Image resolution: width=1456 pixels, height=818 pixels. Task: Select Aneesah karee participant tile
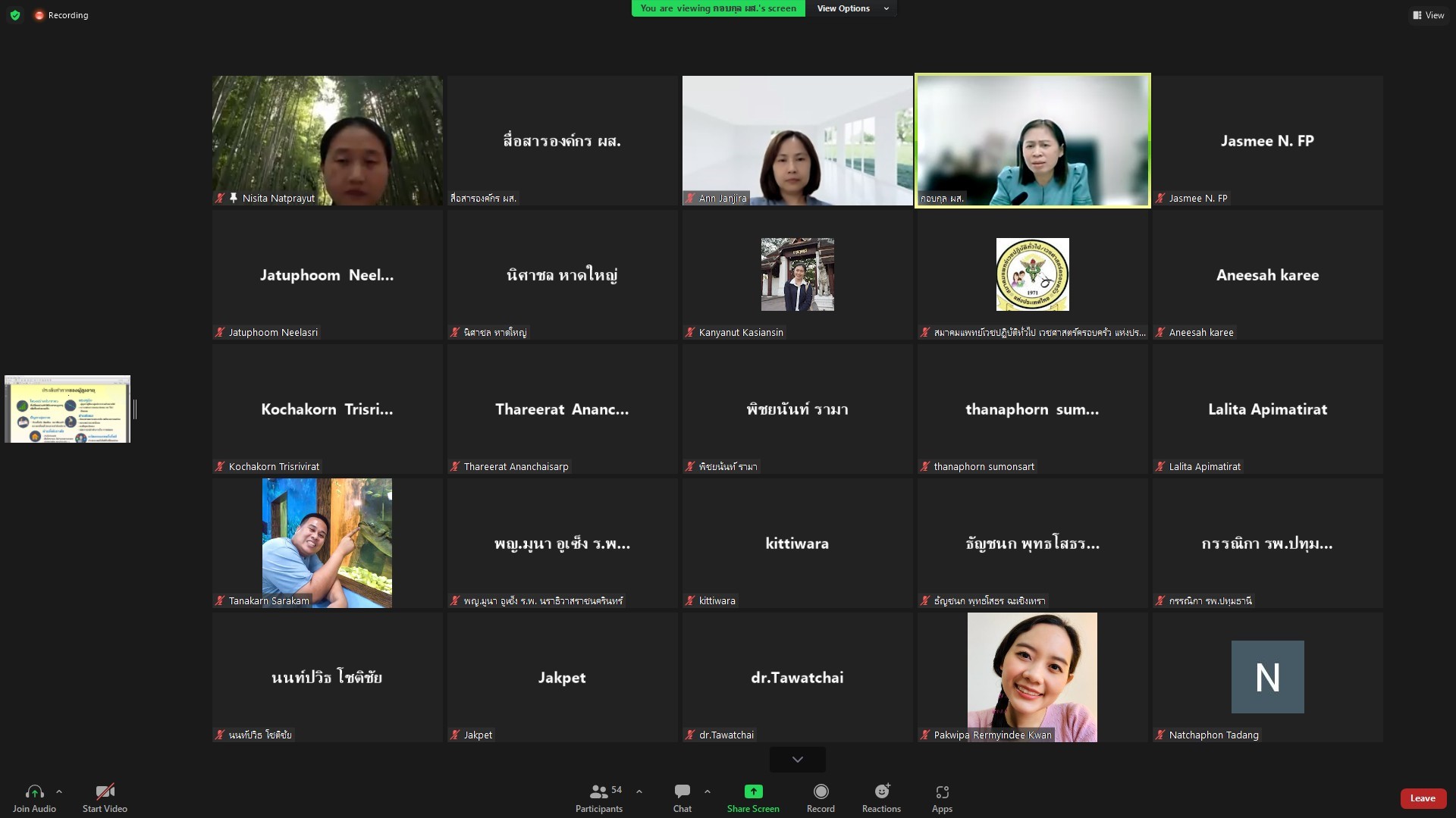tap(1268, 274)
